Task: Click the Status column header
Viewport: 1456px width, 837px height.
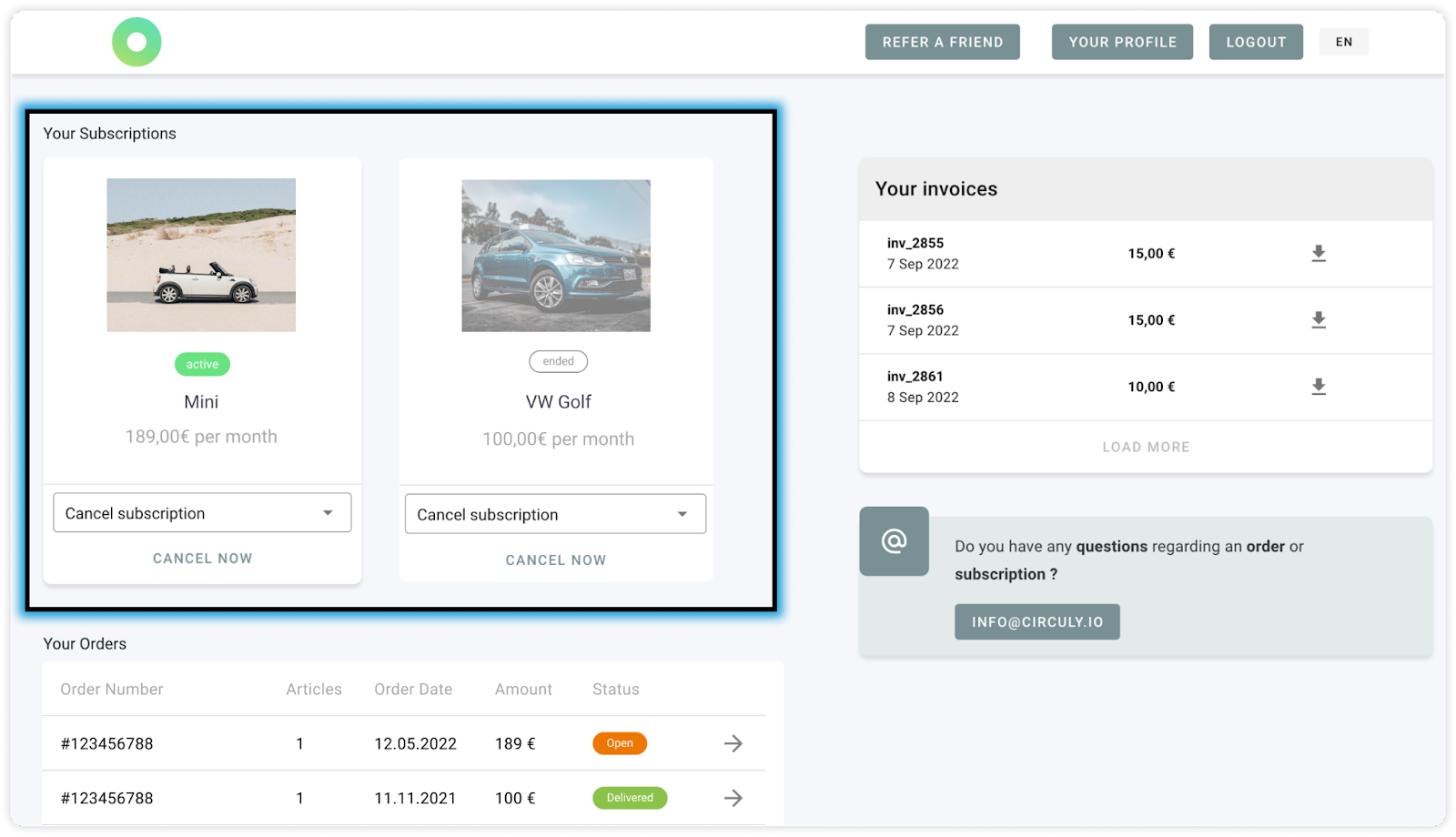Action: pos(616,690)
